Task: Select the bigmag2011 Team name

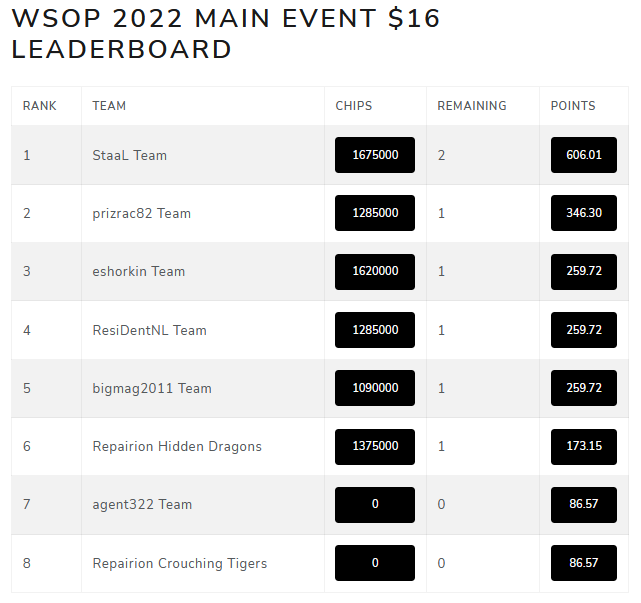Action: point(152,388)
